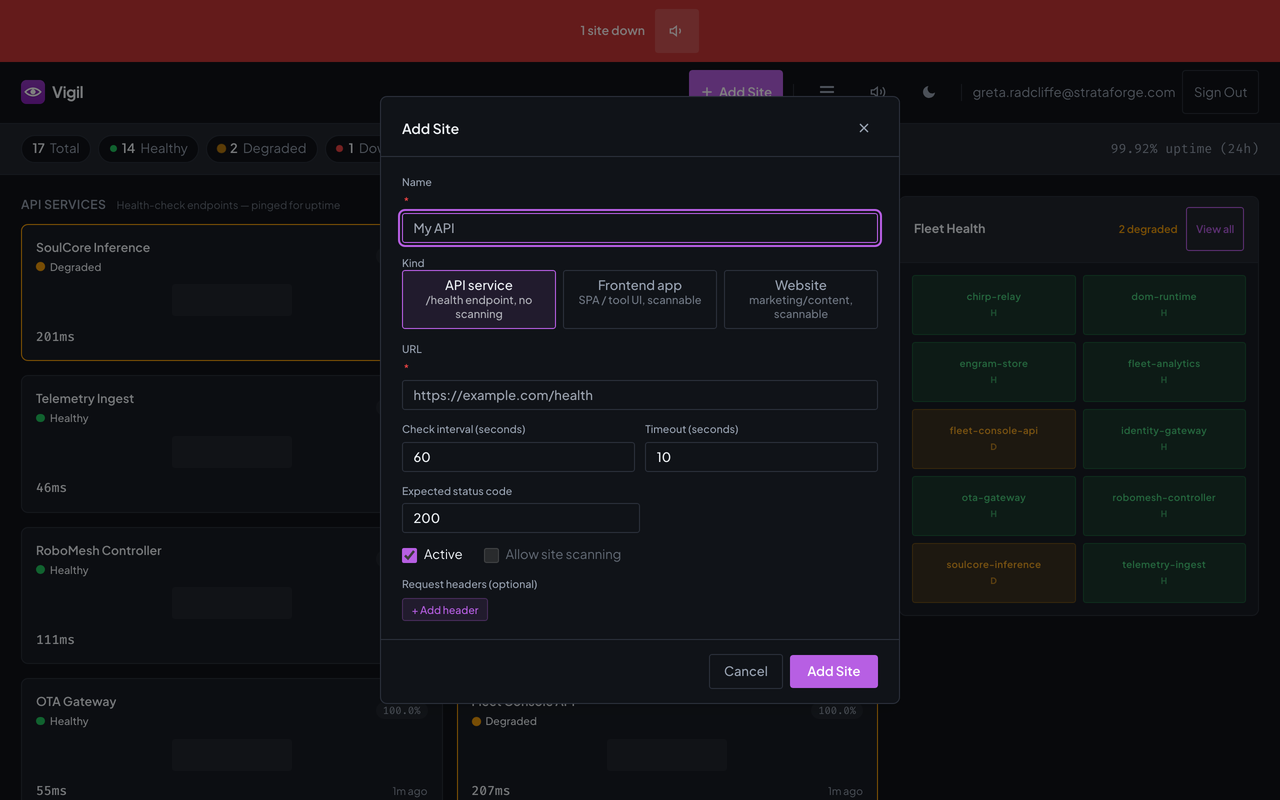Select the API service kind
Screen dimensions: 1280x800
coord(479,299)
